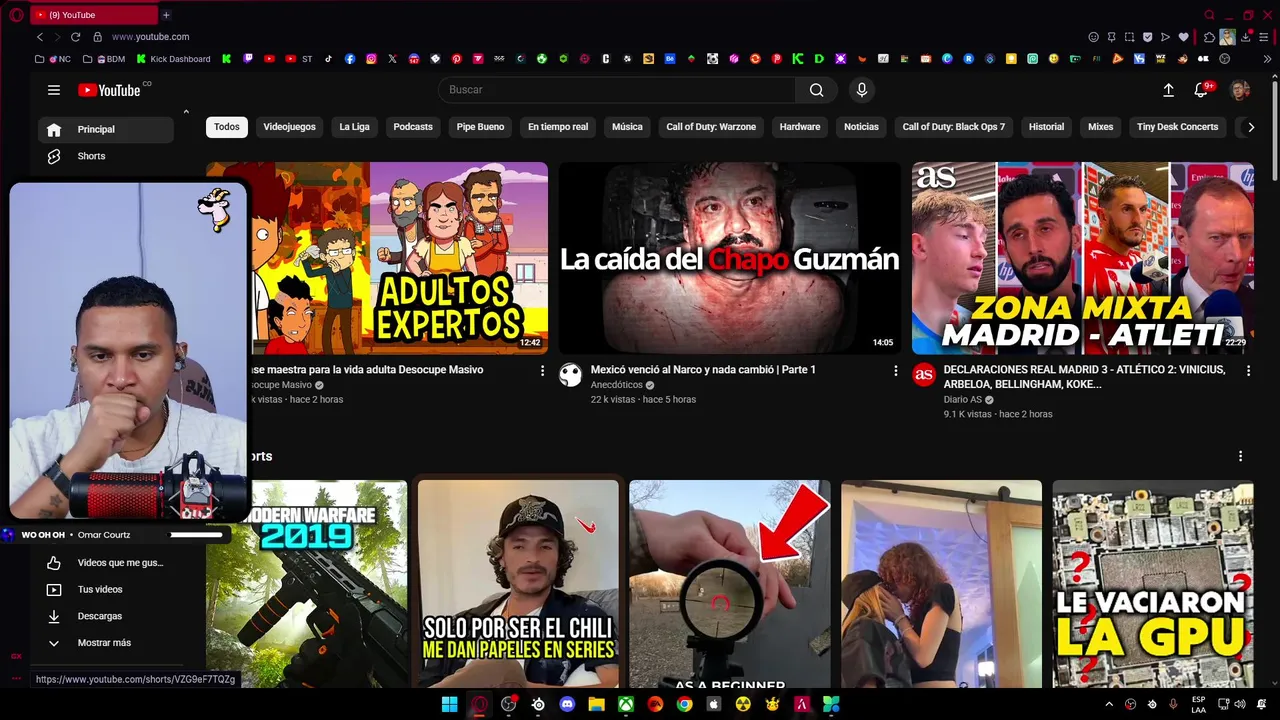Screen dimensions: 1280x720
Task: Collapse the sidebar section with the up chevron
Action: [186, 111]
